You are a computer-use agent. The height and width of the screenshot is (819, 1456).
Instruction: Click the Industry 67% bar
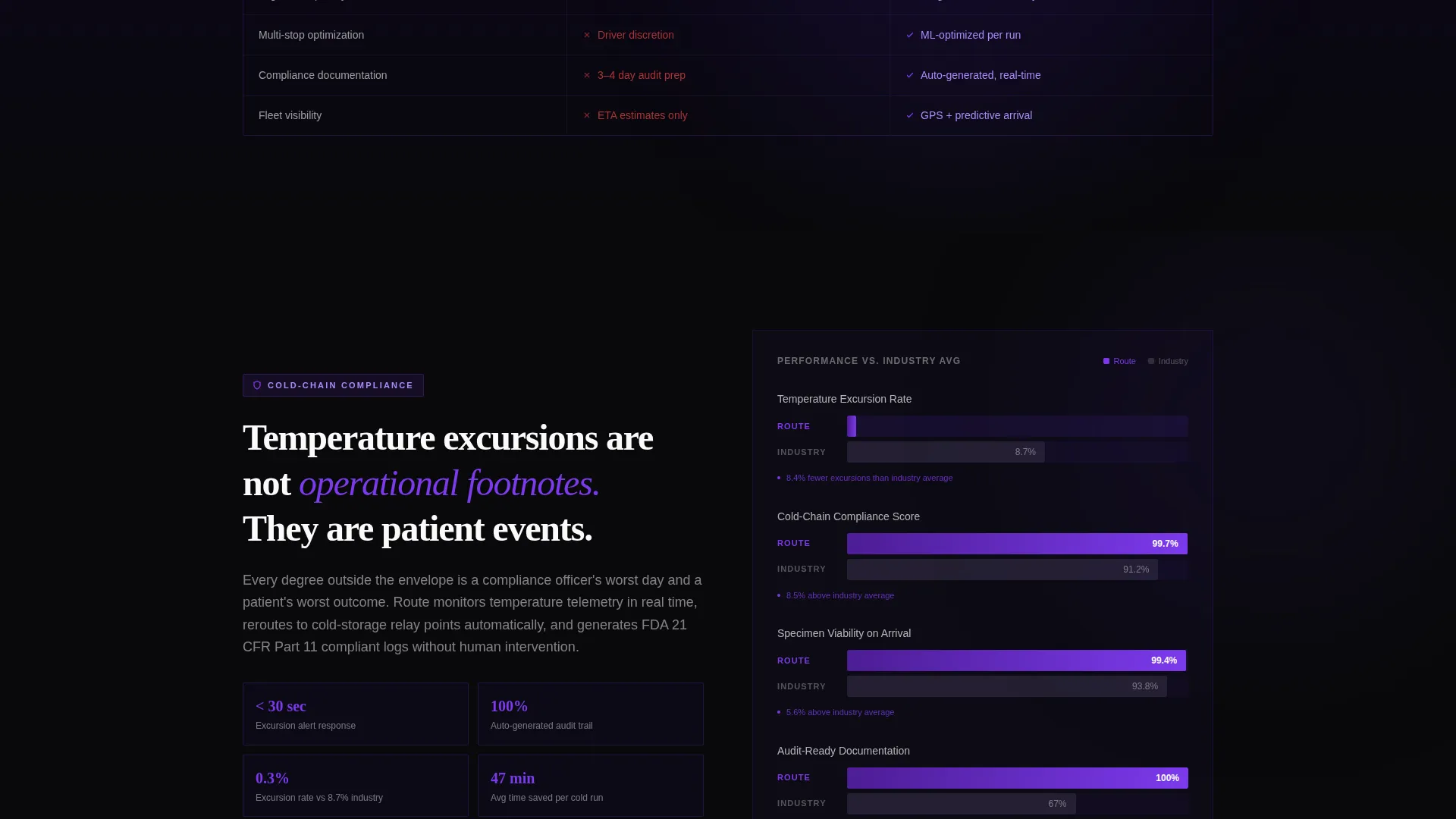(962, 804)
